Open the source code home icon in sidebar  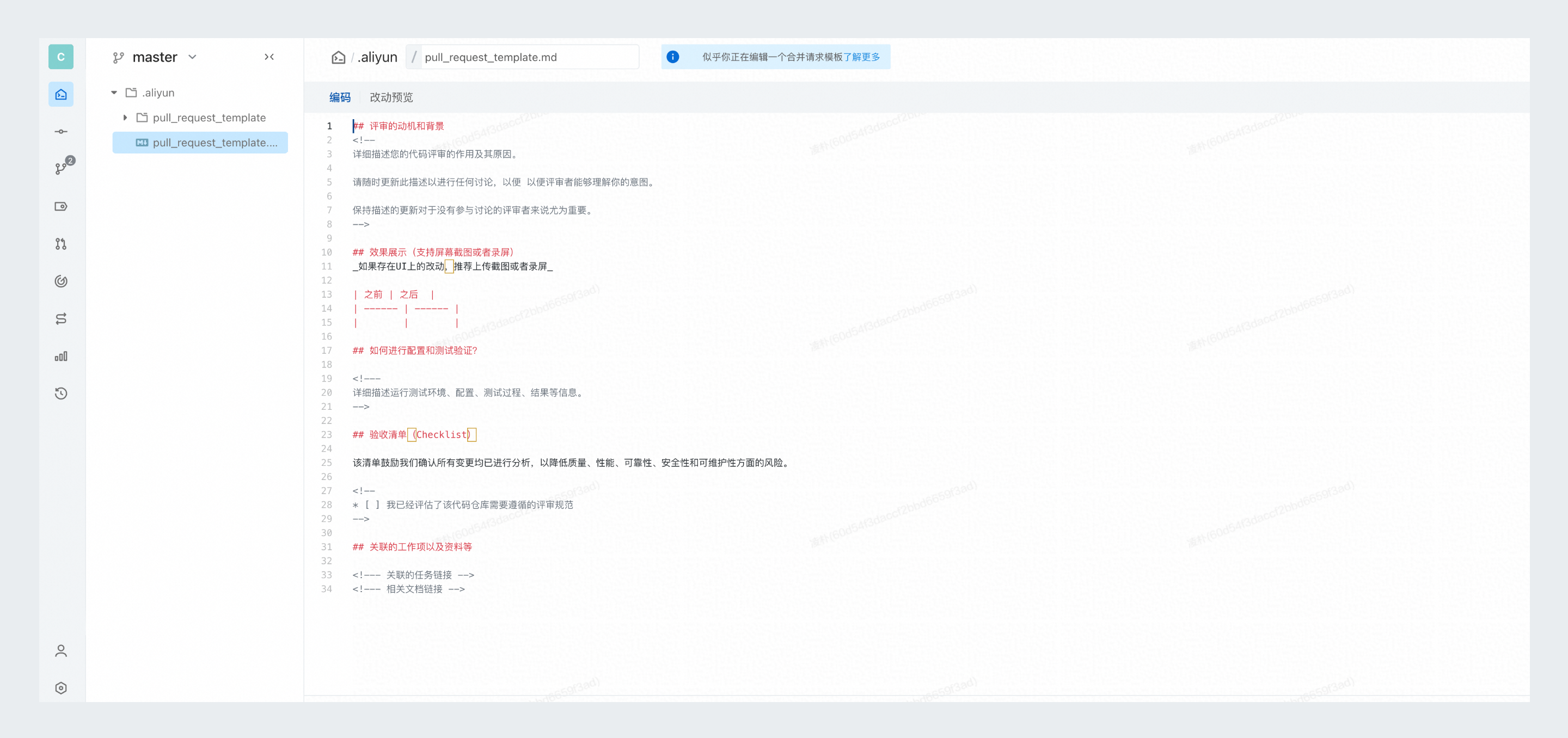(x=61, y=94)
